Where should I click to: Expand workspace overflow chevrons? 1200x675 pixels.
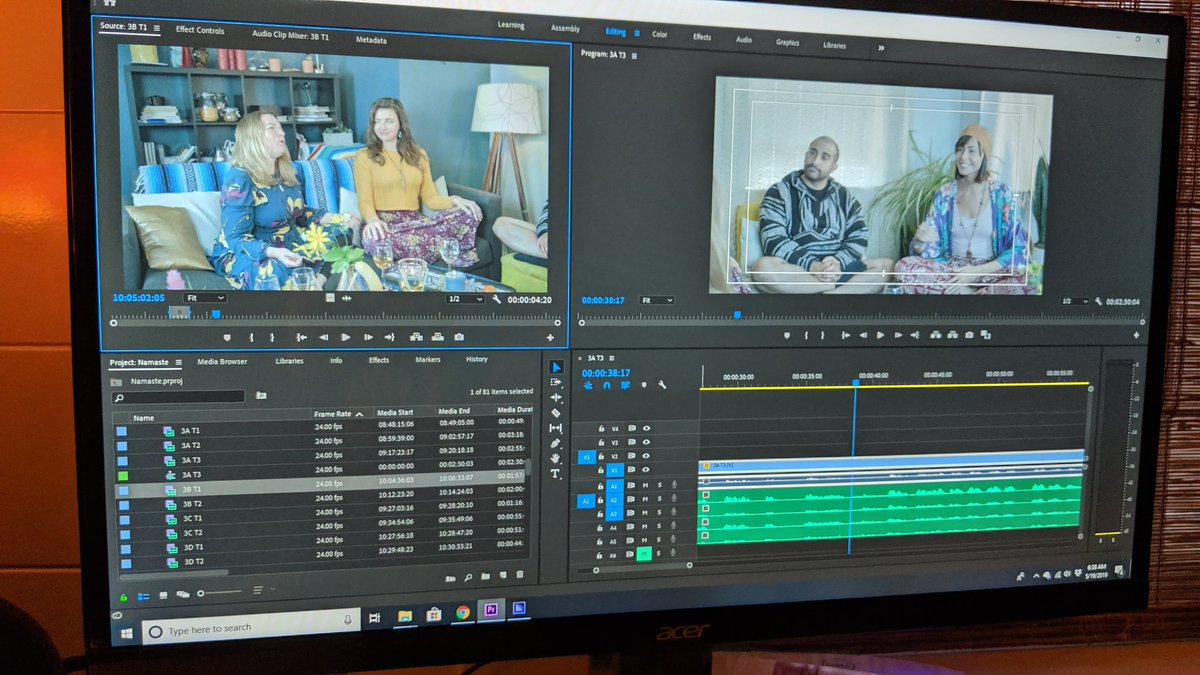pos(881,47)
